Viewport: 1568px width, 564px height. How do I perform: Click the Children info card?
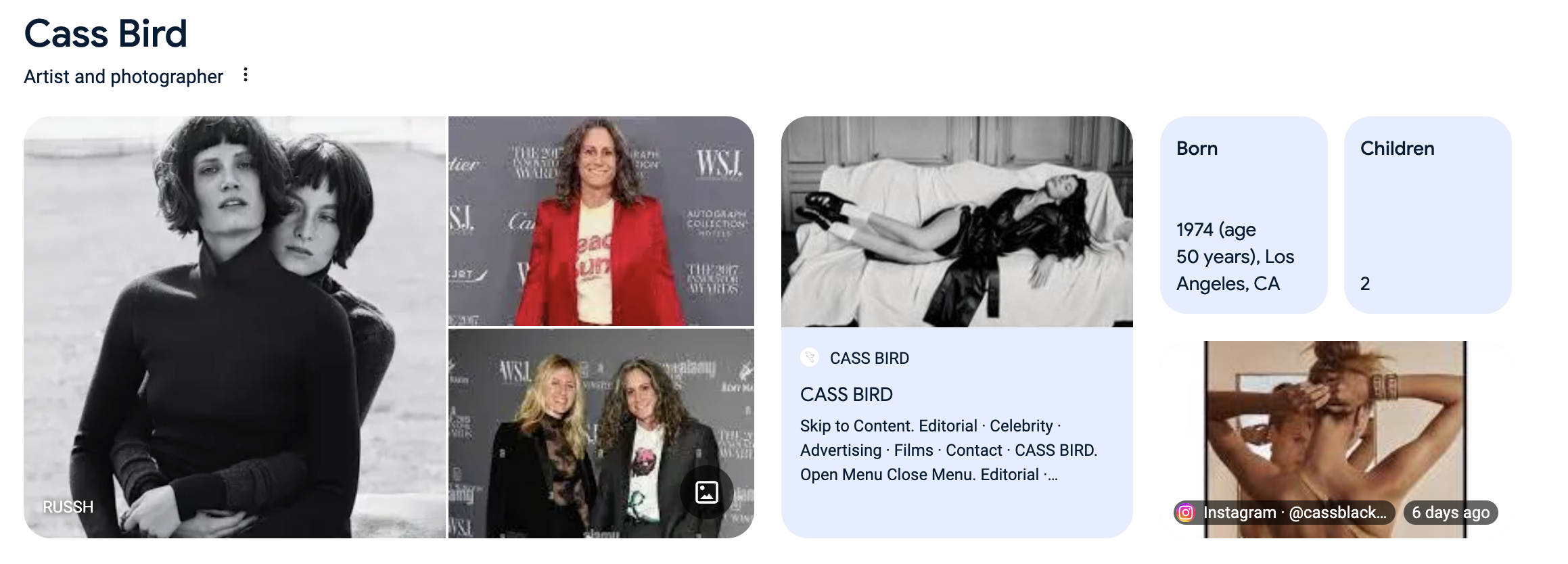[1428, 215]
